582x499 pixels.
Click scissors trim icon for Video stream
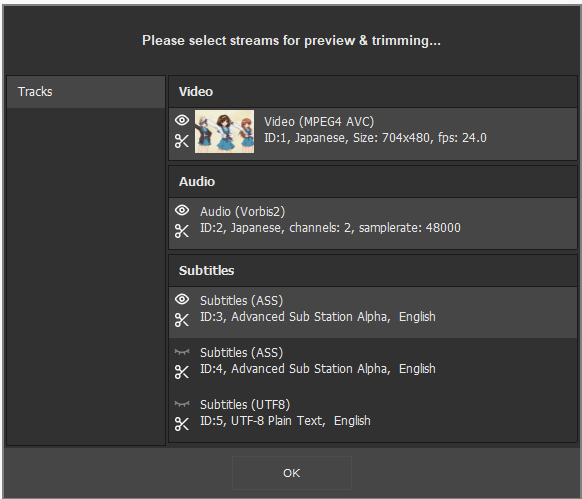[x=182, y=141]
